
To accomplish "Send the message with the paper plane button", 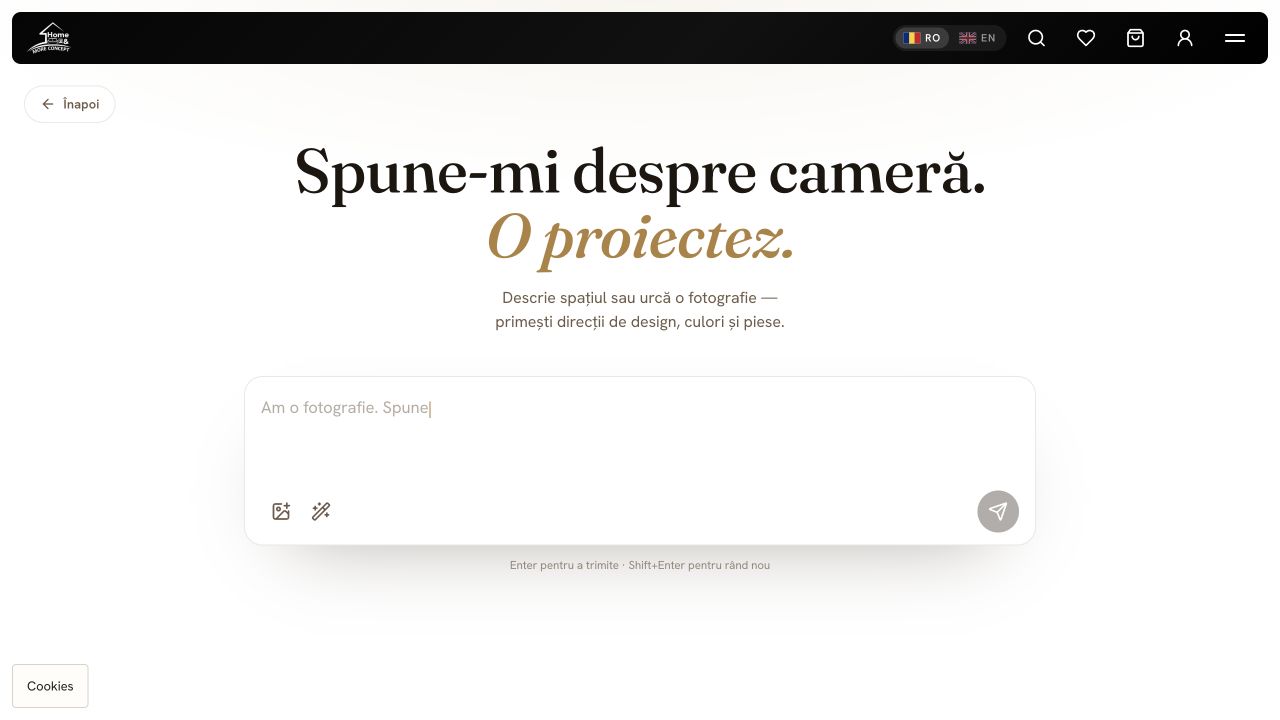I will tap(998, 512).
